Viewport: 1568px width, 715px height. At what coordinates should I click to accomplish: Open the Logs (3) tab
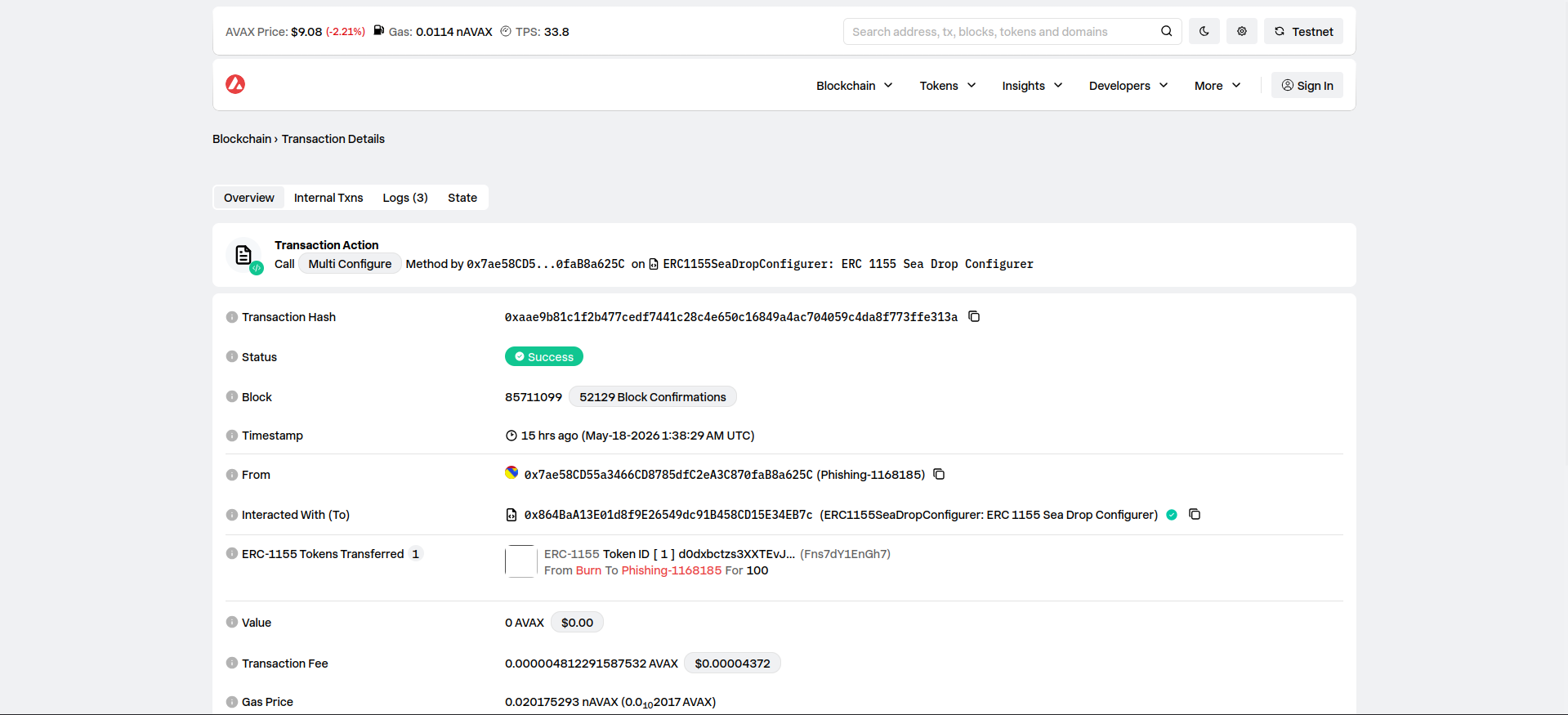405,198
